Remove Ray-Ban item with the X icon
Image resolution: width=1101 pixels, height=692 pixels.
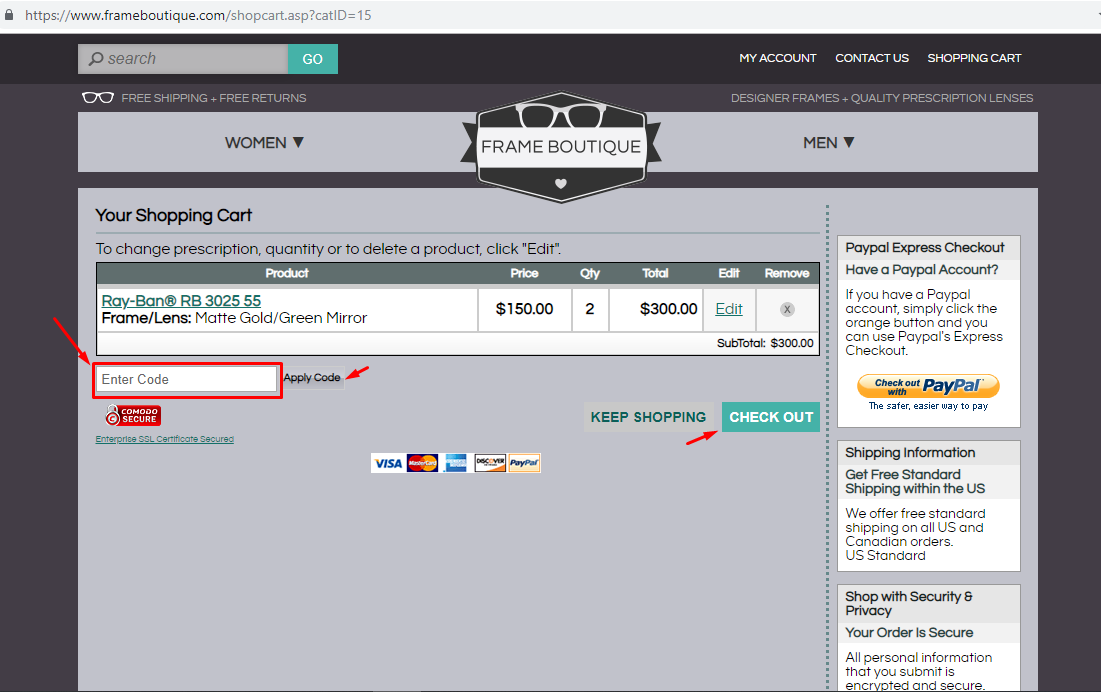click(787, 310)
